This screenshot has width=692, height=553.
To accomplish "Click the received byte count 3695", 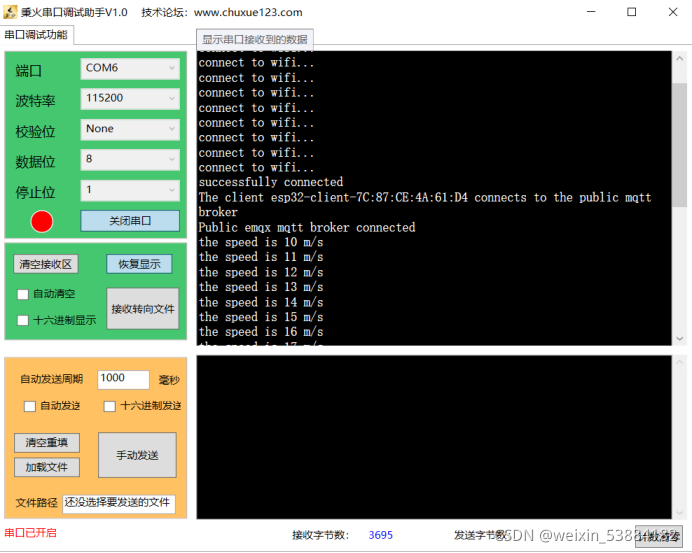I will 380,535.
